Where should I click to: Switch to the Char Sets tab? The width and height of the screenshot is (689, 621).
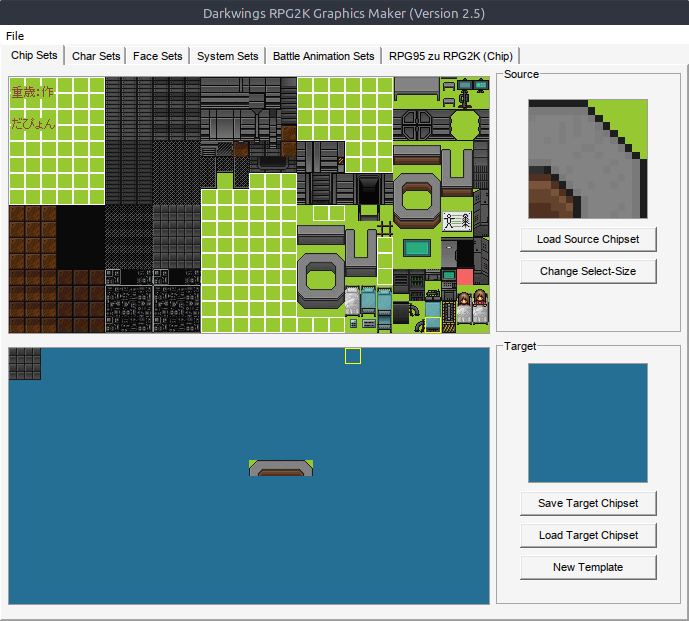tap(96, 56)
